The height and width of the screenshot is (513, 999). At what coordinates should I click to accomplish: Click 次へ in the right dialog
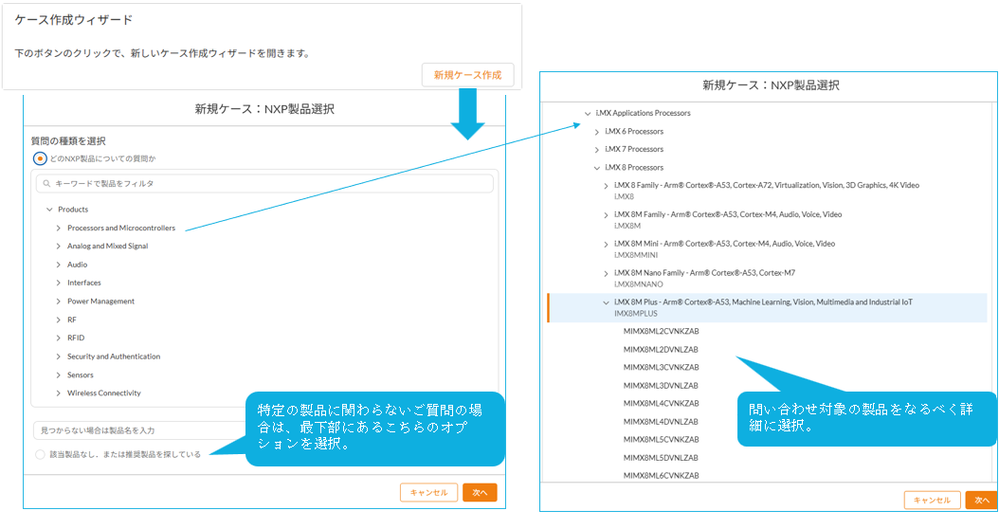click(982, 500)
